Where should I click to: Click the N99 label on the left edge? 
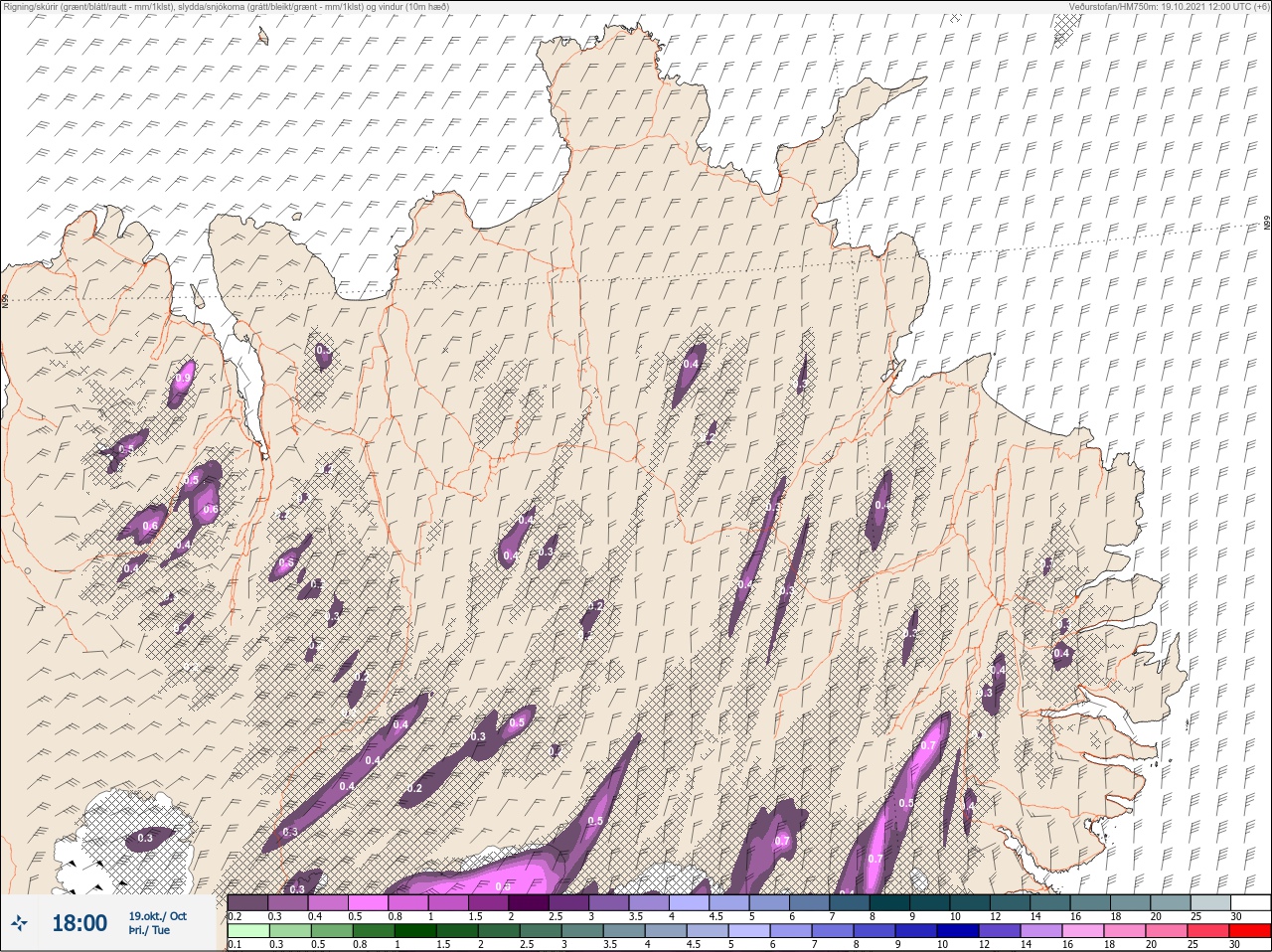point(5,299)
